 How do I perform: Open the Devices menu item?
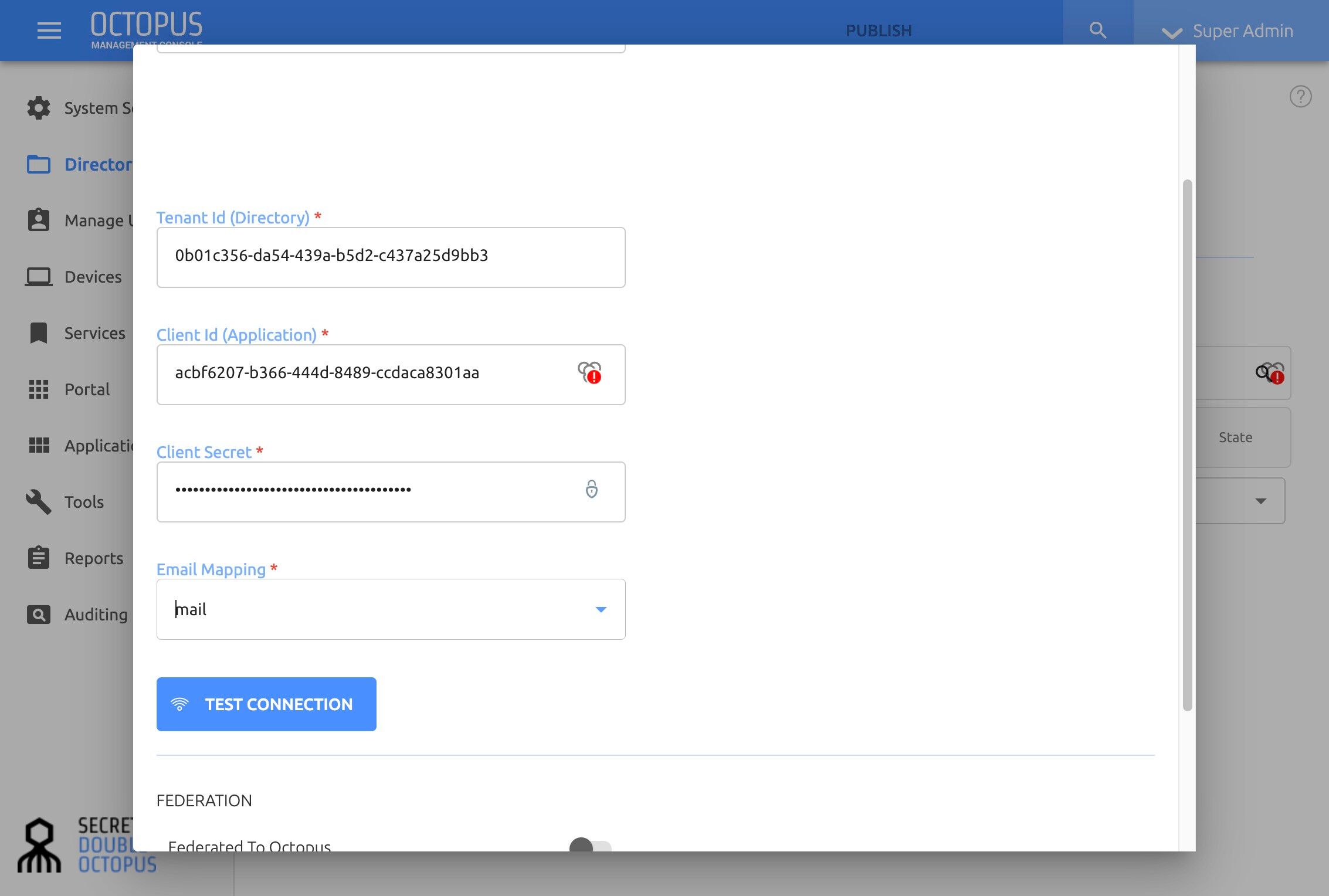click(x=93, y=277)
